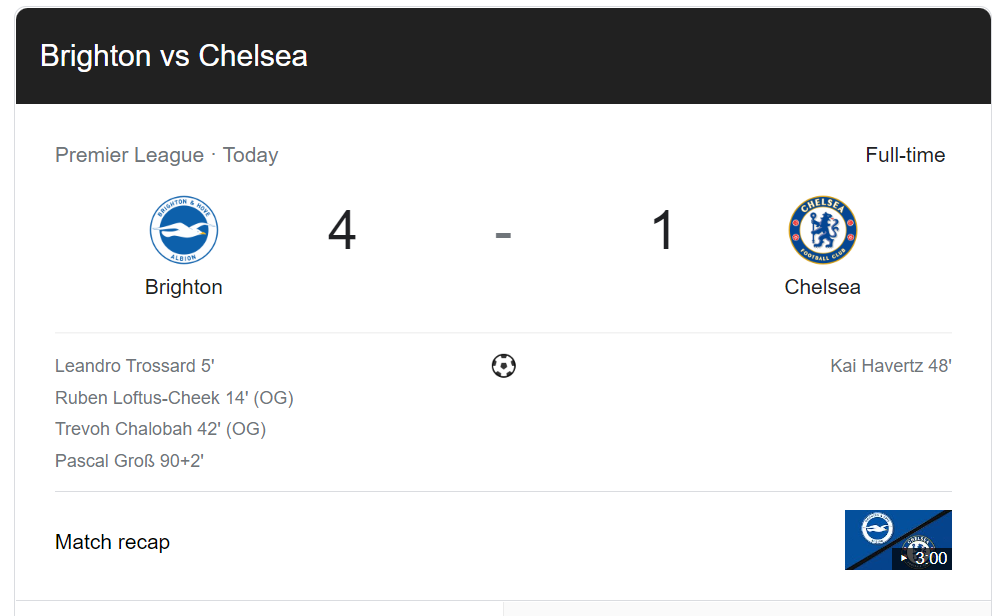Click the Brighton crest in recap thumbnail
This screenshot has width=1006, height=616.
click(x=877, y=528)
